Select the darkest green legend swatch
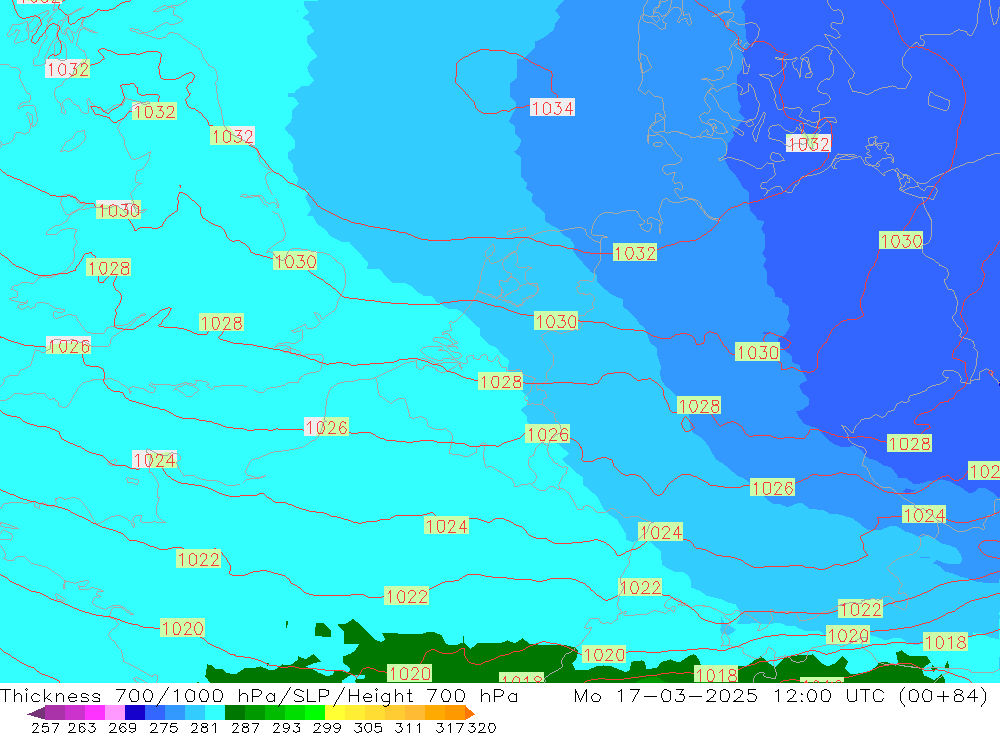The width and height of the screenshot is (1000, 733). [x=235, y=712]
